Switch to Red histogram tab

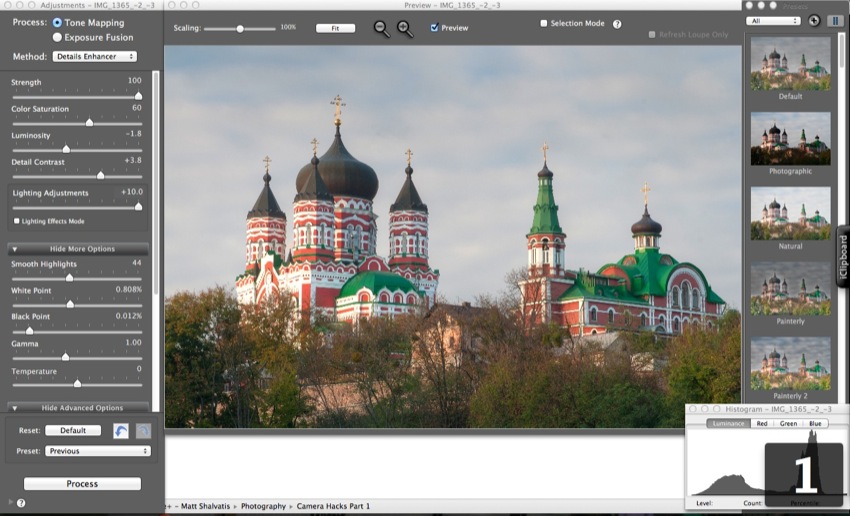point(762,423)
